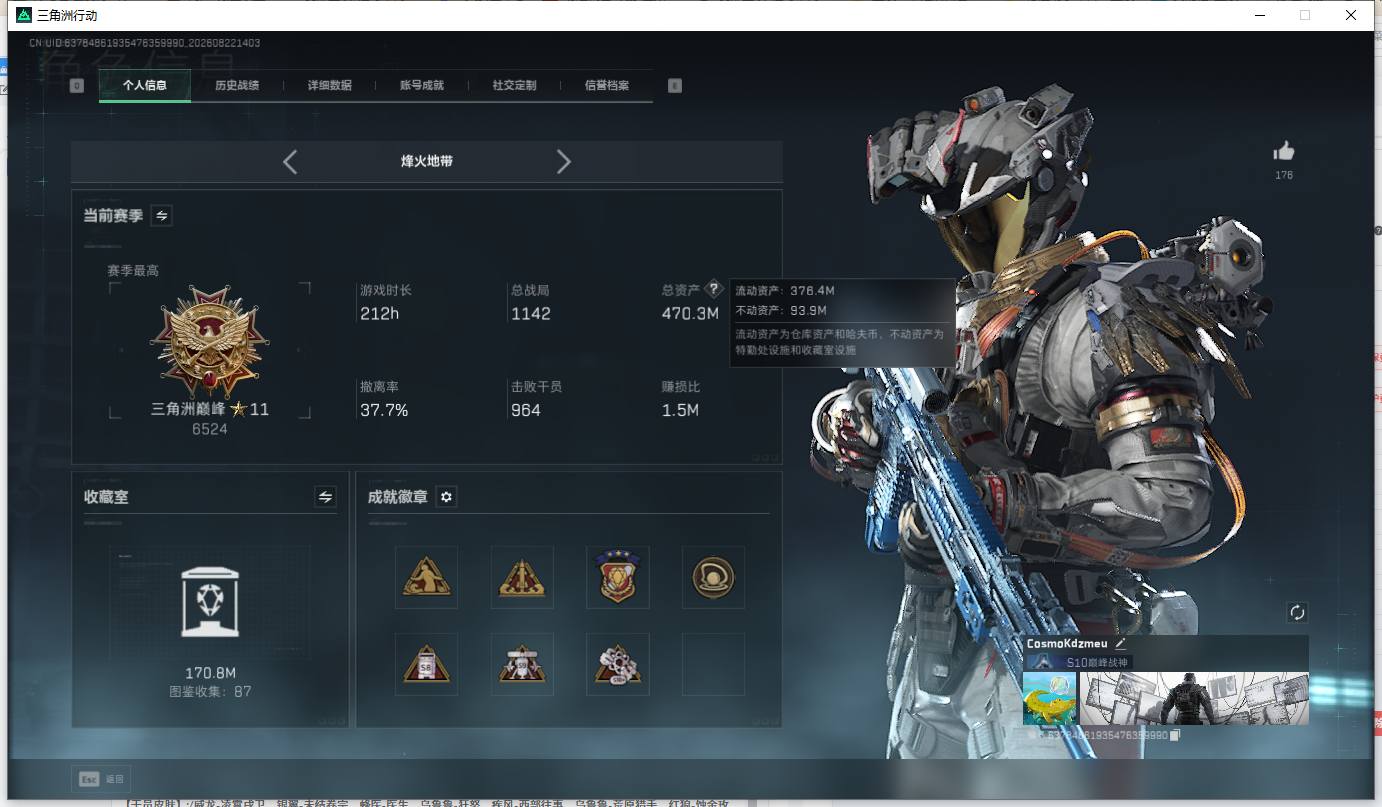Open the yellow crocodile avatar thumbnail
The height and width of the screenshot is (807, 1382).
click(1050, 698)
